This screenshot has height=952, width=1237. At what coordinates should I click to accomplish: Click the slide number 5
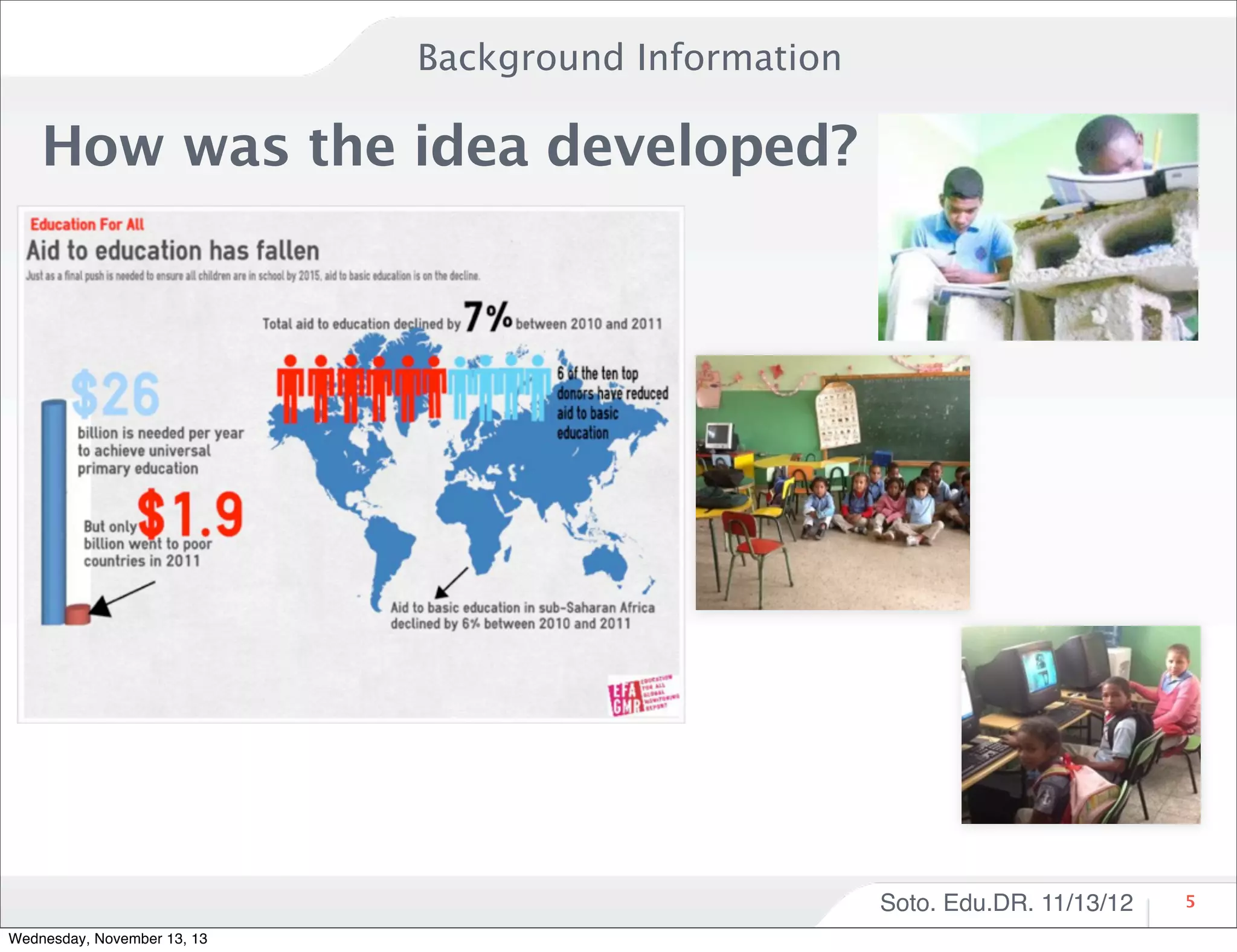[x=1190, y=902]
